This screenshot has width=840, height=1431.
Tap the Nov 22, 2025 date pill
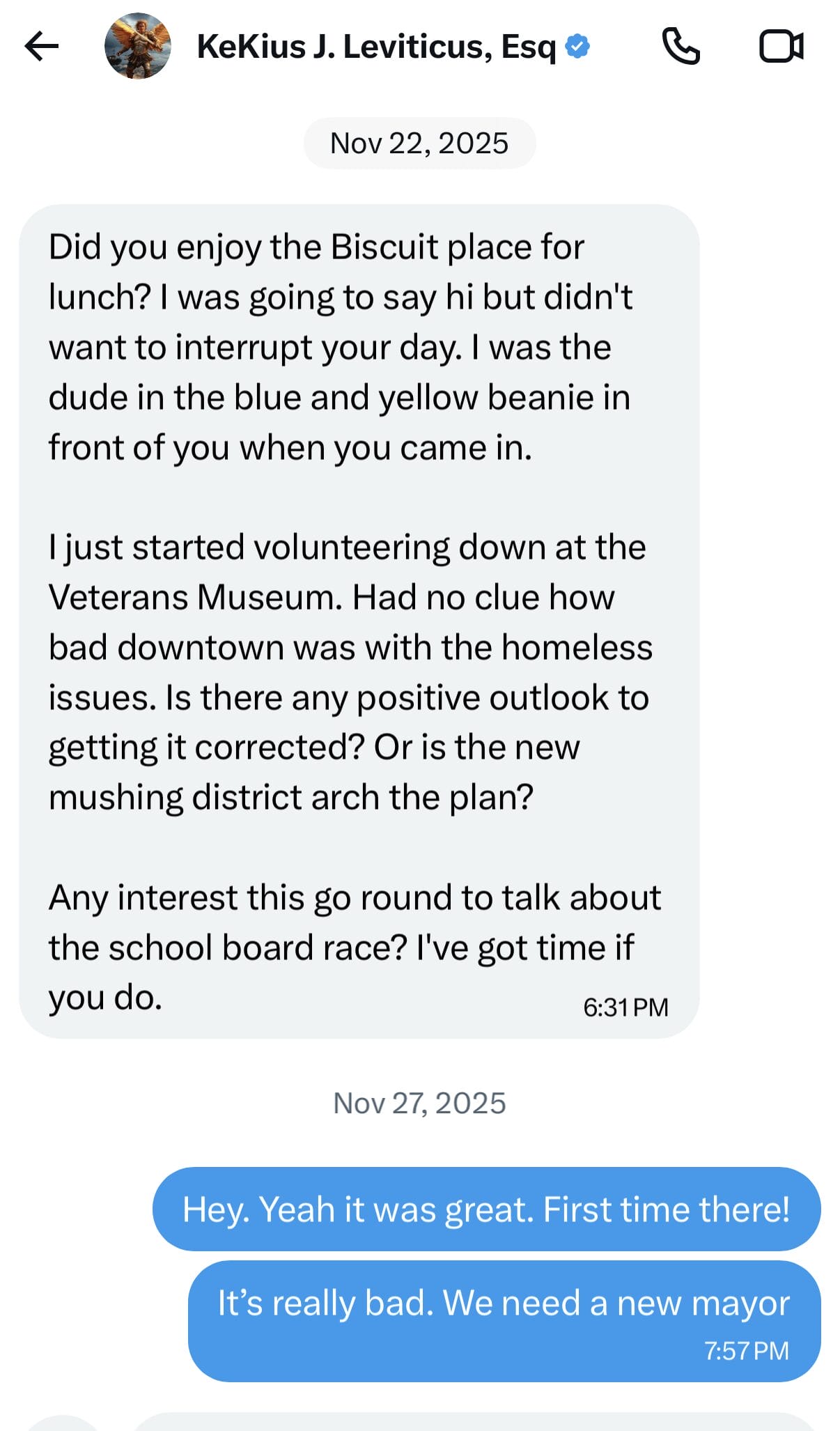point(419,144)
